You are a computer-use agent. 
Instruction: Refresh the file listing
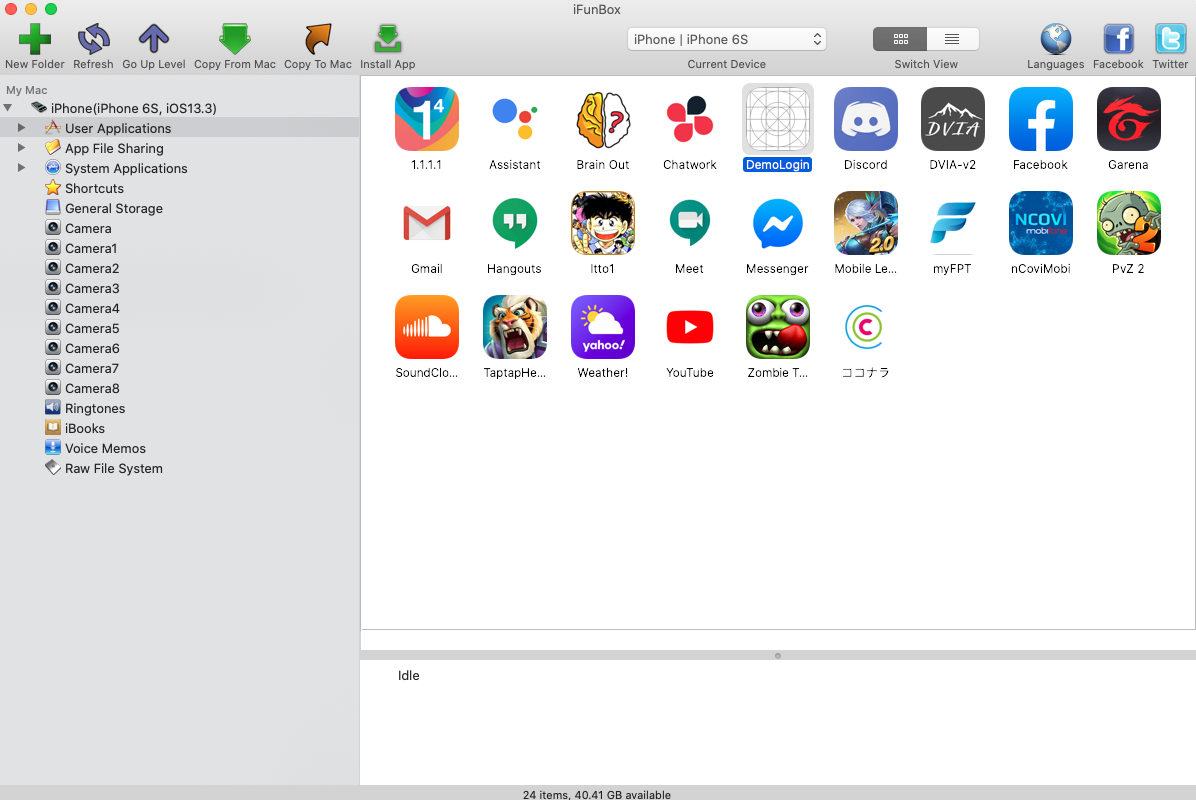pyautogui.click(x=93, y=40)
